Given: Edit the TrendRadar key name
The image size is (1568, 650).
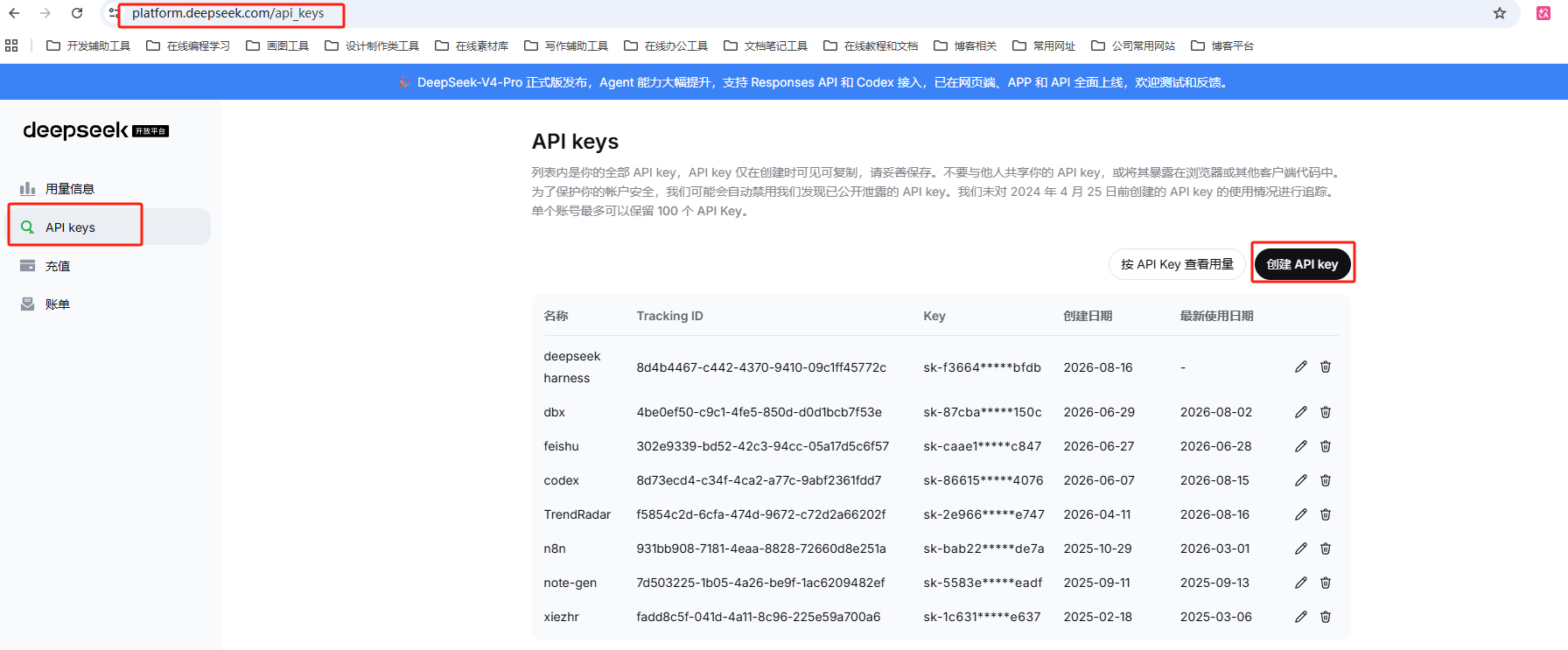Looking at the screenshot, I should point(1301,514).
